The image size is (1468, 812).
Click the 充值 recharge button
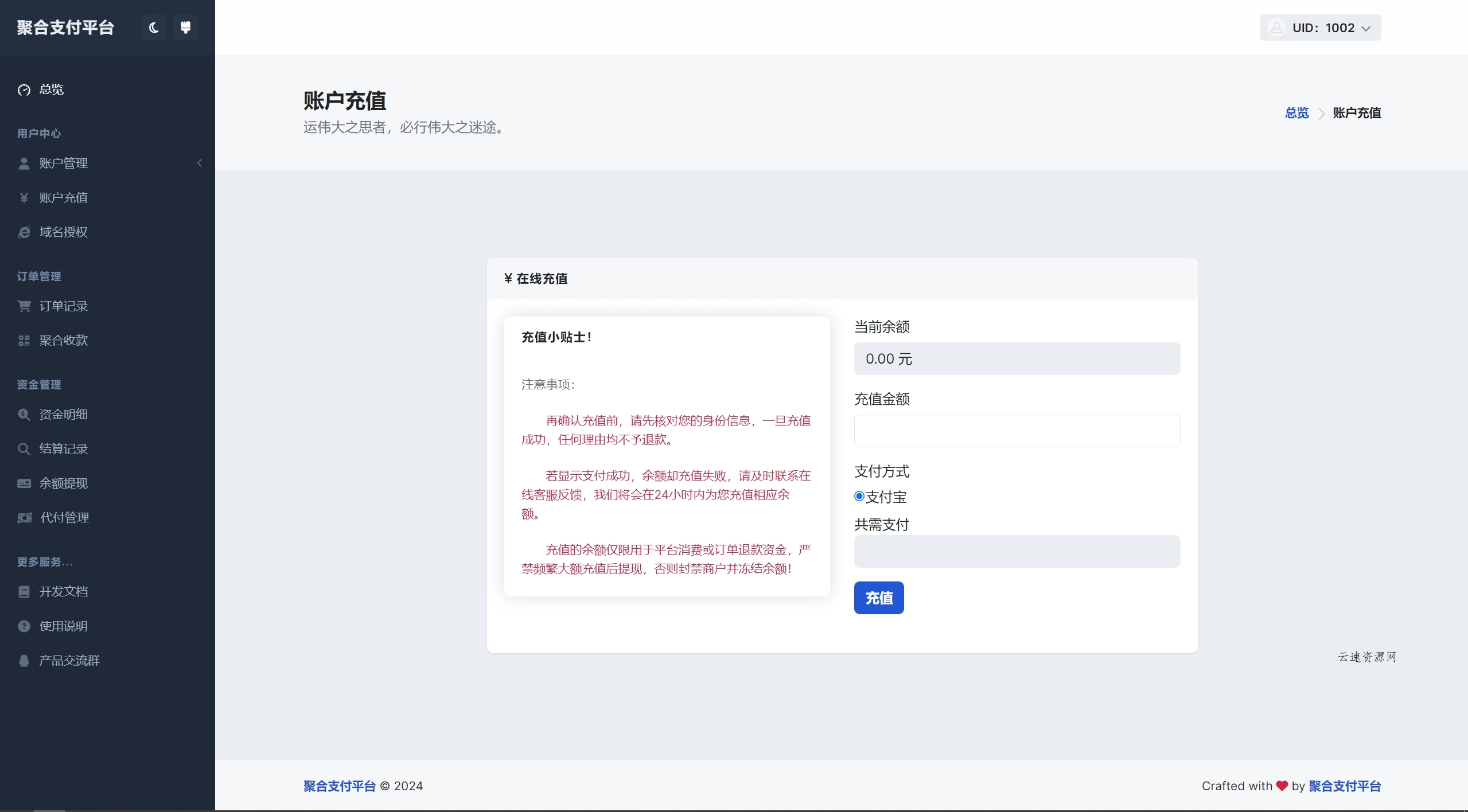(x=878, y=598)
